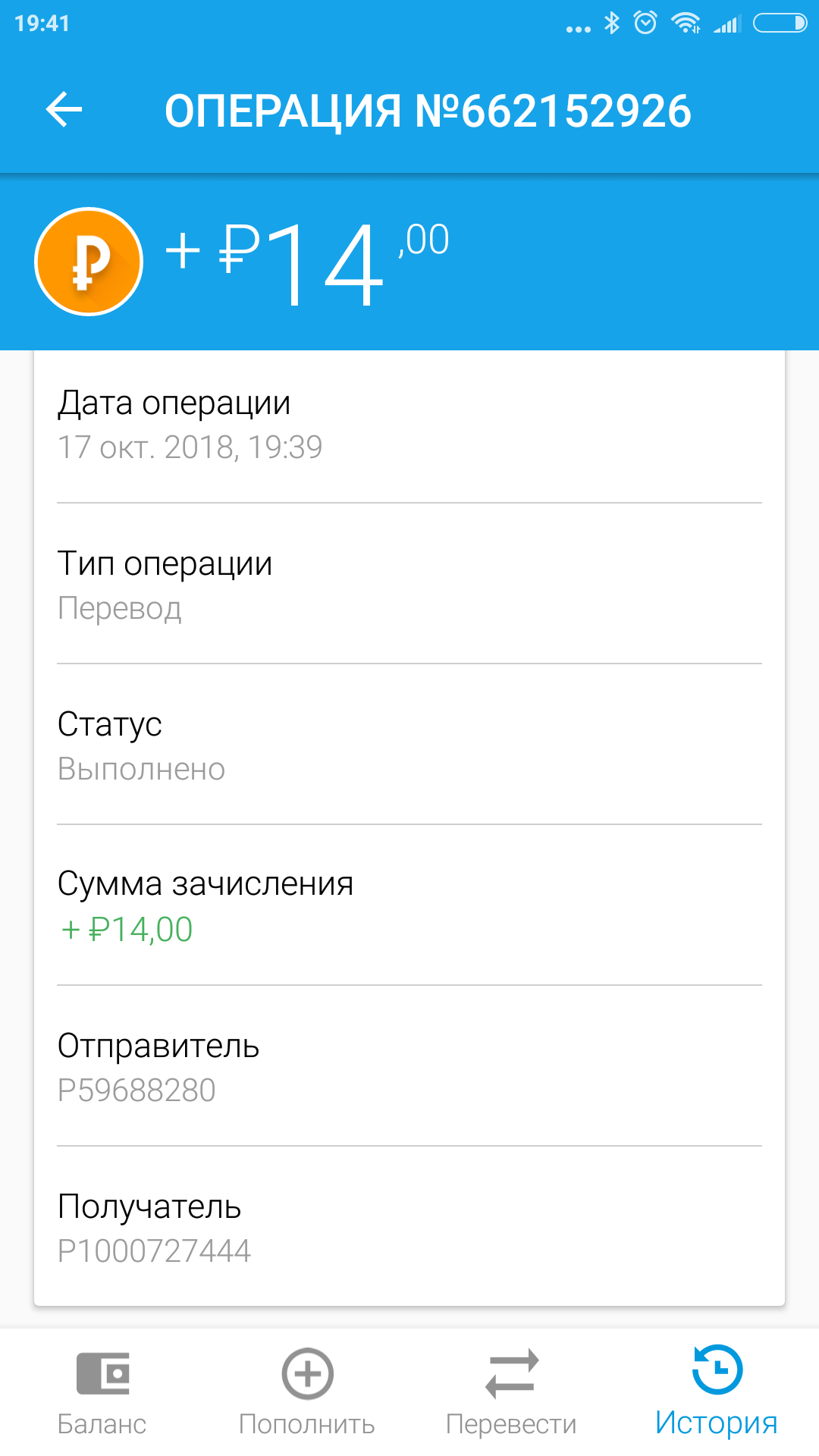Screen dimensions: 819x1456
Task: Tap recipient account P1000727444
Action: (155, 1251)
